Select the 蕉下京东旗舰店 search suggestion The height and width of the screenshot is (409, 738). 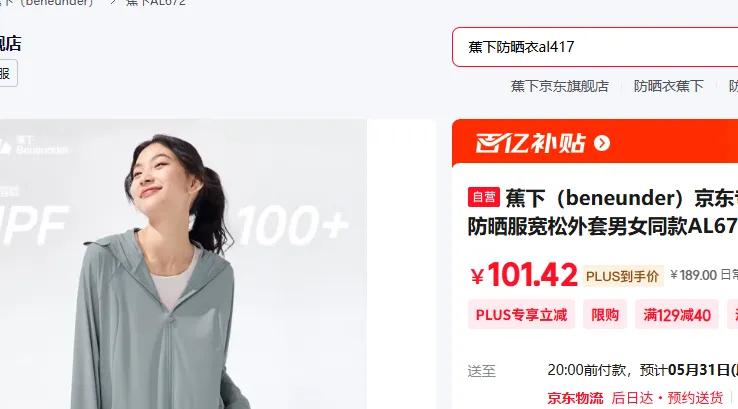pos(560,86)
